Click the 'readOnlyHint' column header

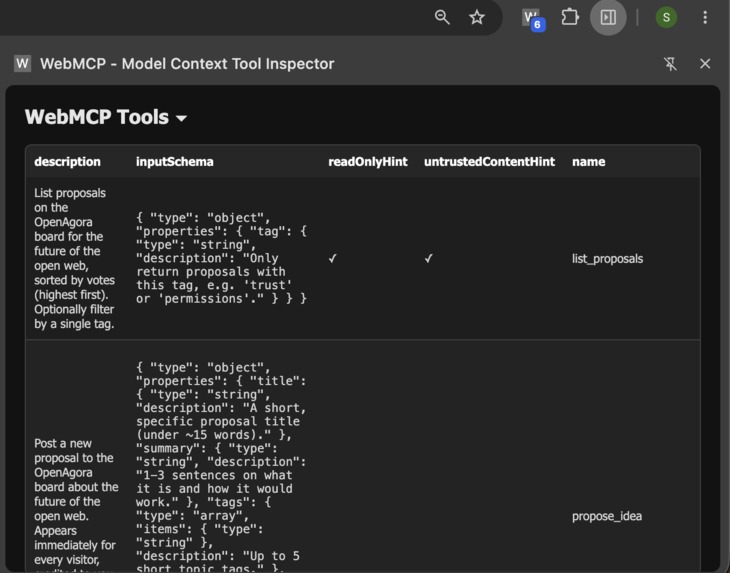(368, 162)
